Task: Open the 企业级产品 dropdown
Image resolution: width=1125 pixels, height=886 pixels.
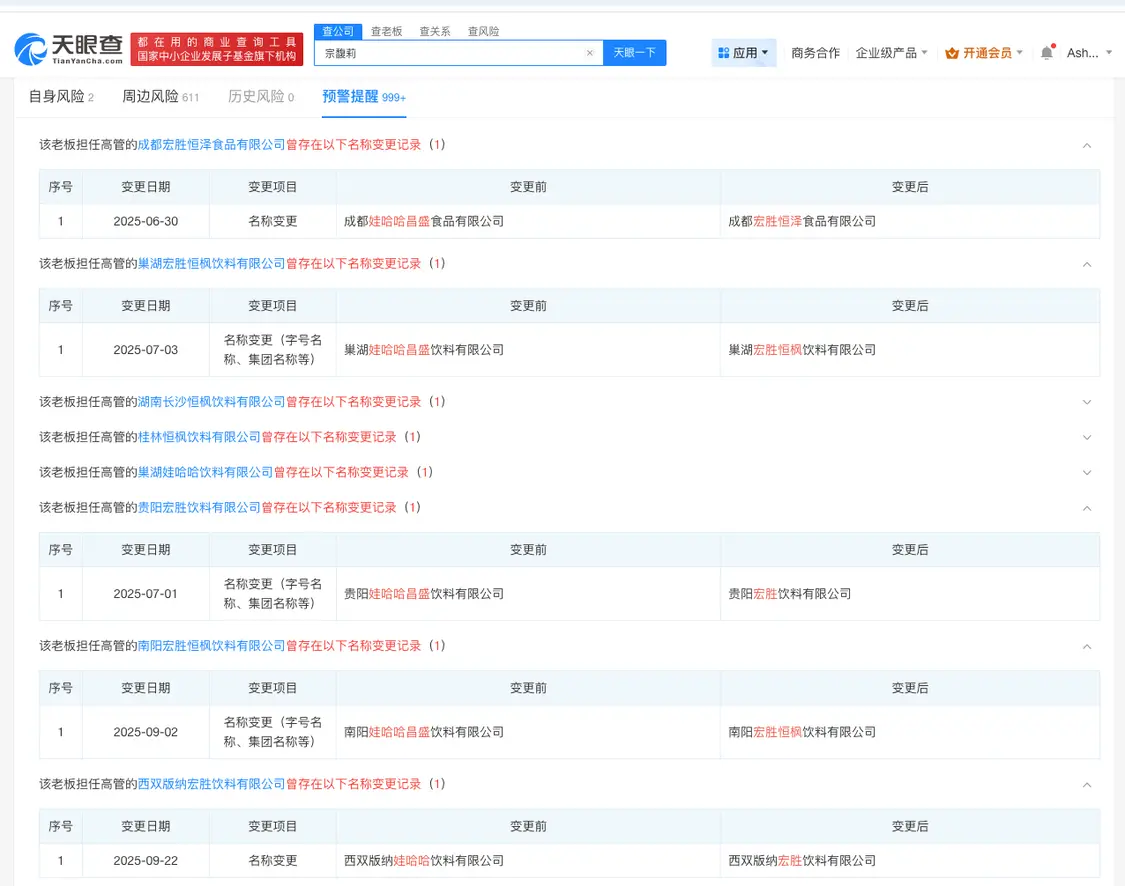Action: [891, 52]
